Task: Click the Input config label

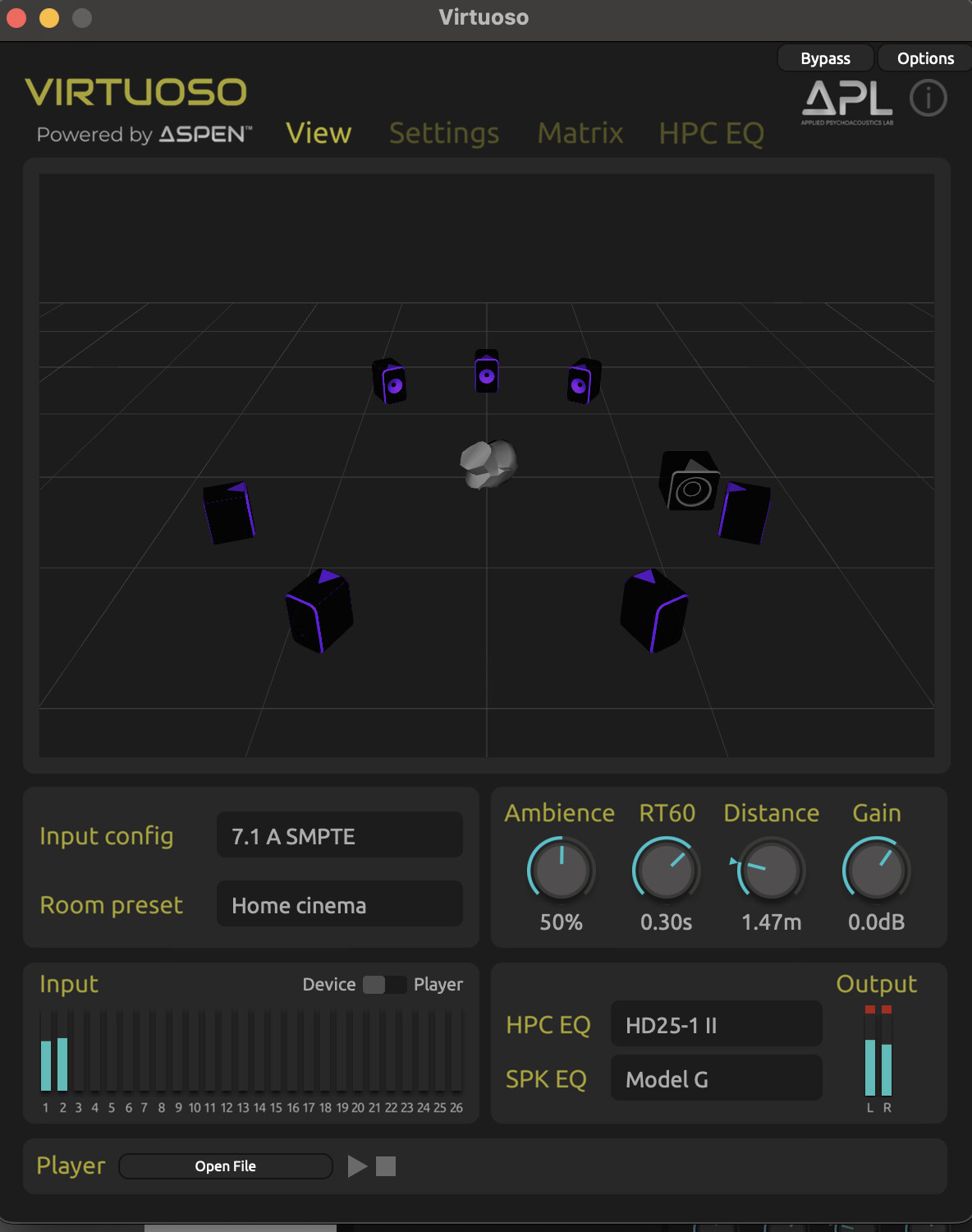Action: pyautogui.click(x=107, y=836)
